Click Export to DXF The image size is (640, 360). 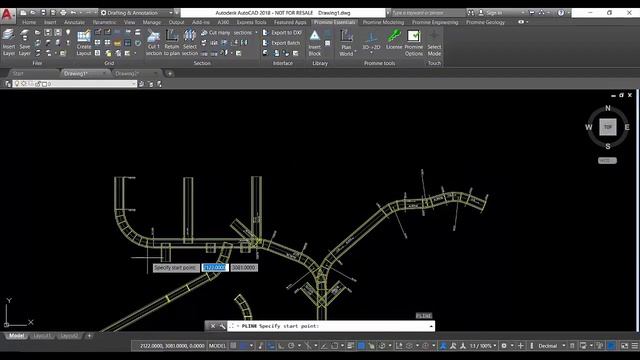click(x=282, y=33)
